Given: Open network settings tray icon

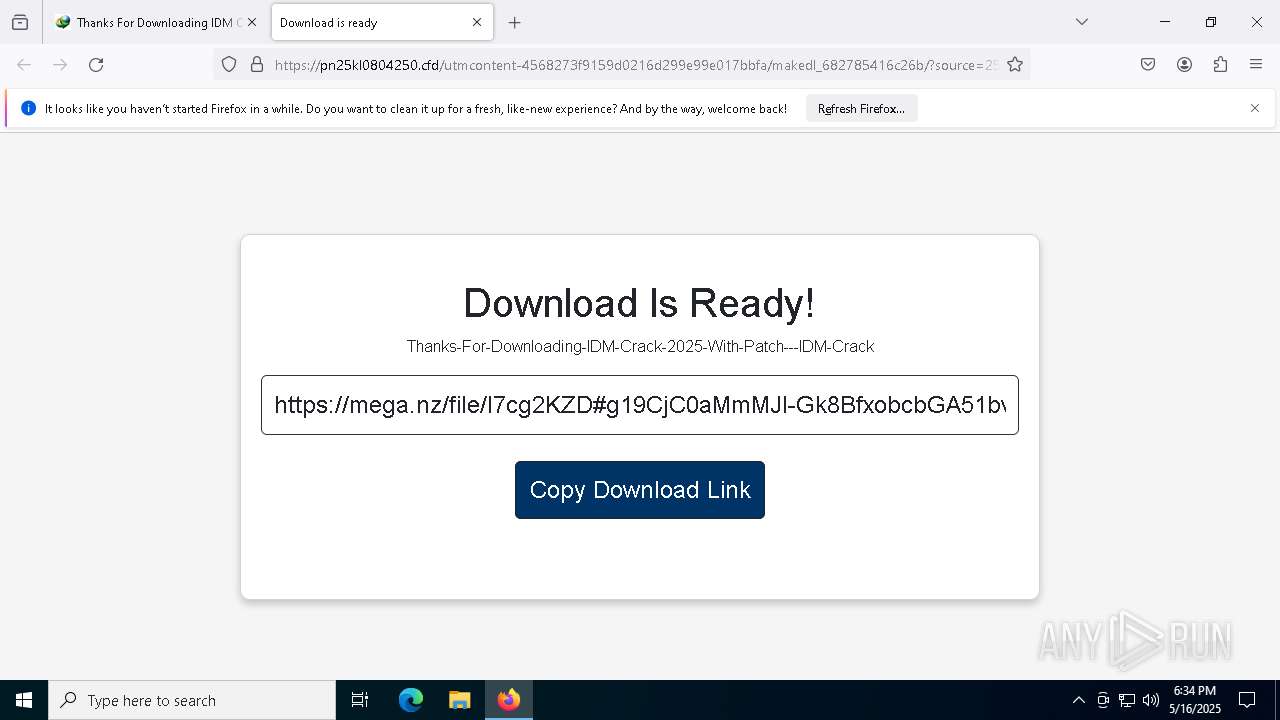Looking at the screenshot, I should (1127, 700).
